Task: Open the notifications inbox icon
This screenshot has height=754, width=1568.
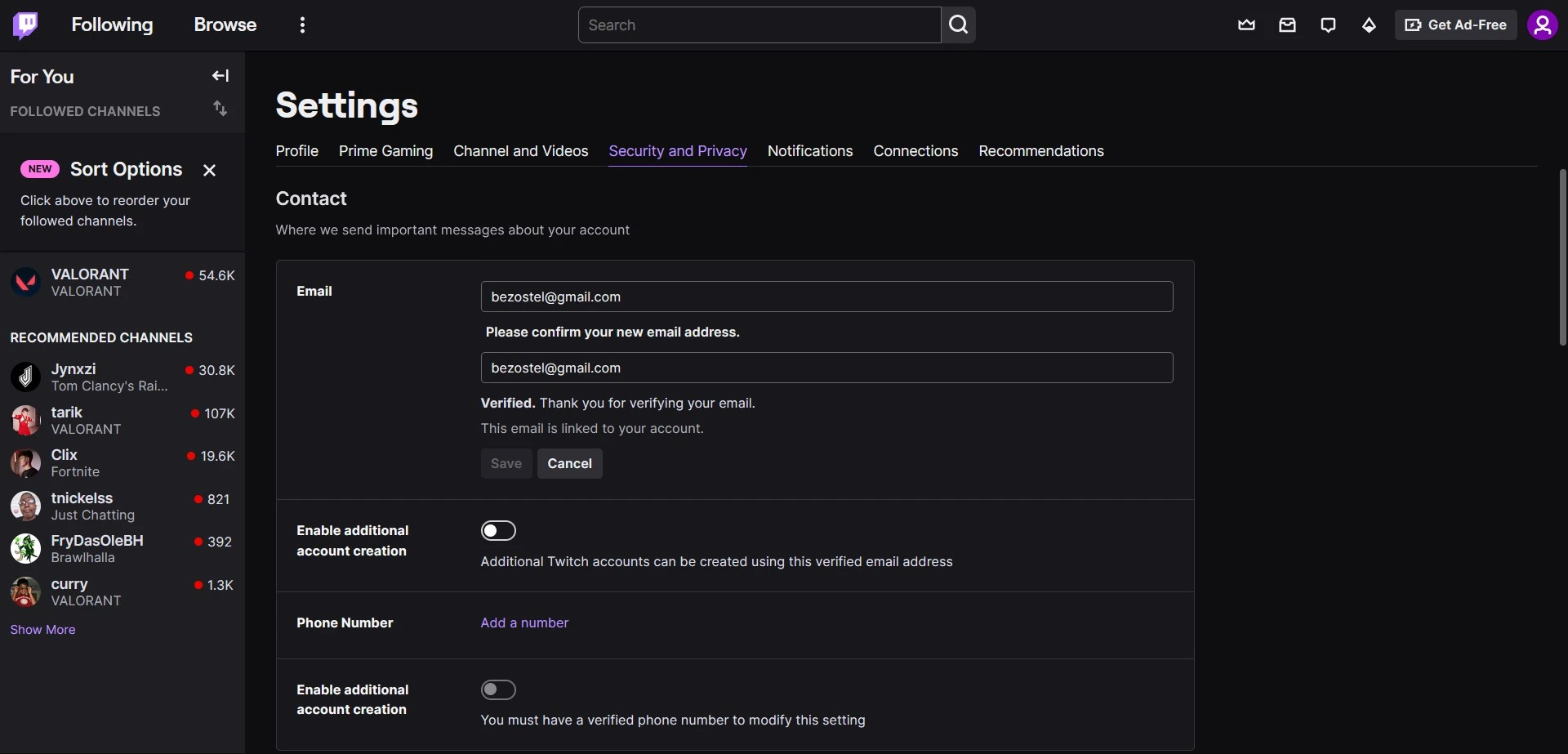Action: point(1287,25)
